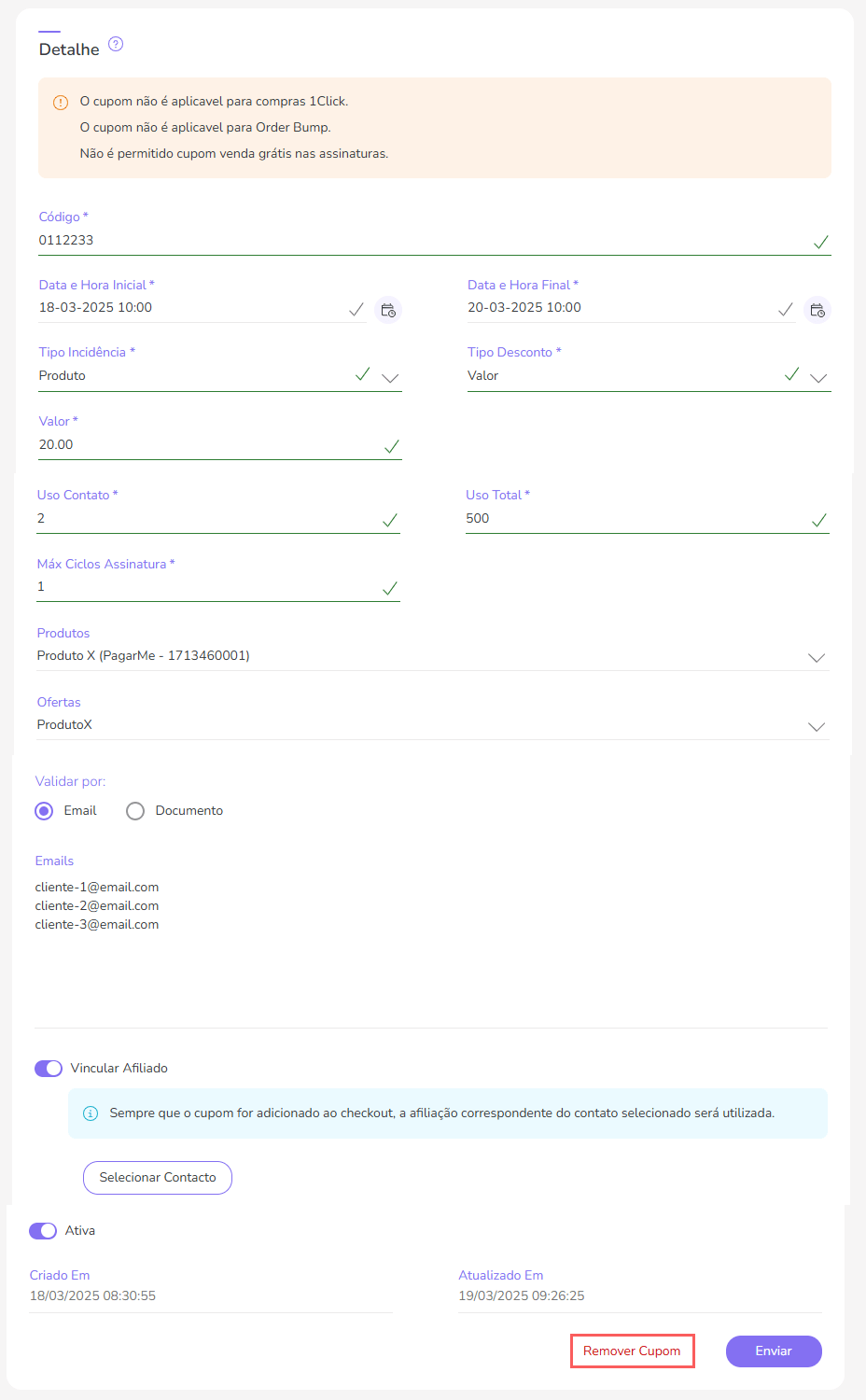Expand the Tipo Incidência dropdown
This screenshot has height=1400, width=866.
click(x=390, y=378)
